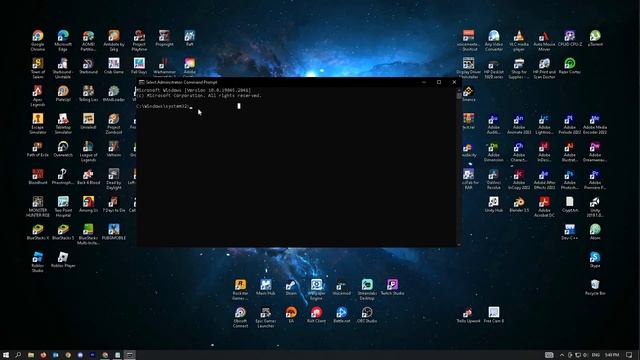This screenshot has width=640, height=360.
Task: Select the Rockstar Games Launcher desktop icon
Action: point(240,289)
